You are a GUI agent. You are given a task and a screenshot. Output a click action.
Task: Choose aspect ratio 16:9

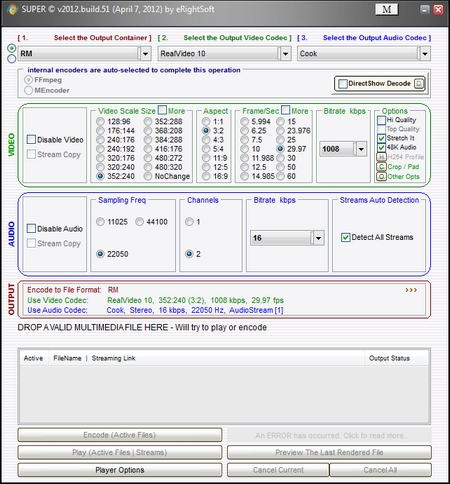[x=206, y=176]
